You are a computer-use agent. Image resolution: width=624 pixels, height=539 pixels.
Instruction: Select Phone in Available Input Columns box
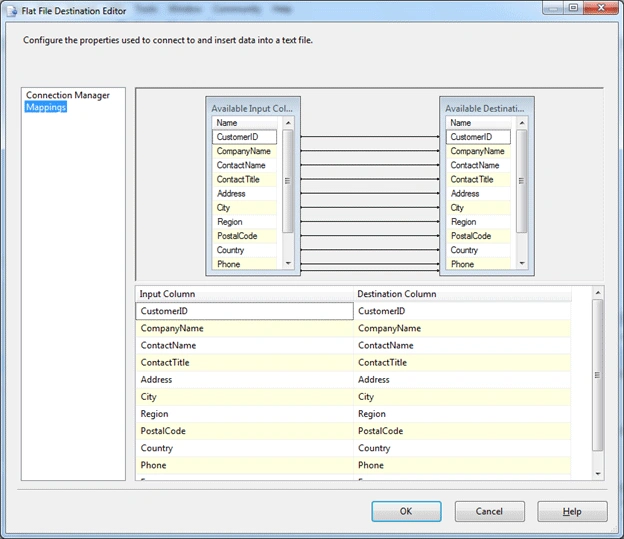point(244,264)
